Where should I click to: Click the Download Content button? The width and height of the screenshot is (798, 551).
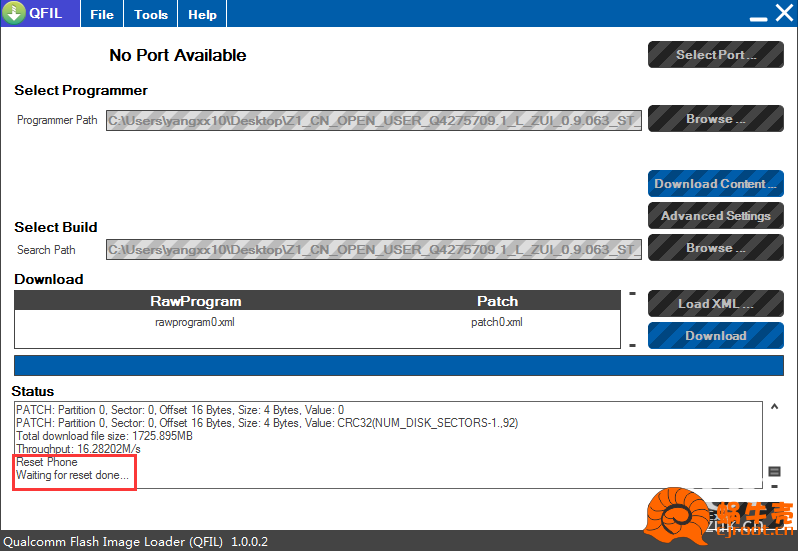point(716,184)
